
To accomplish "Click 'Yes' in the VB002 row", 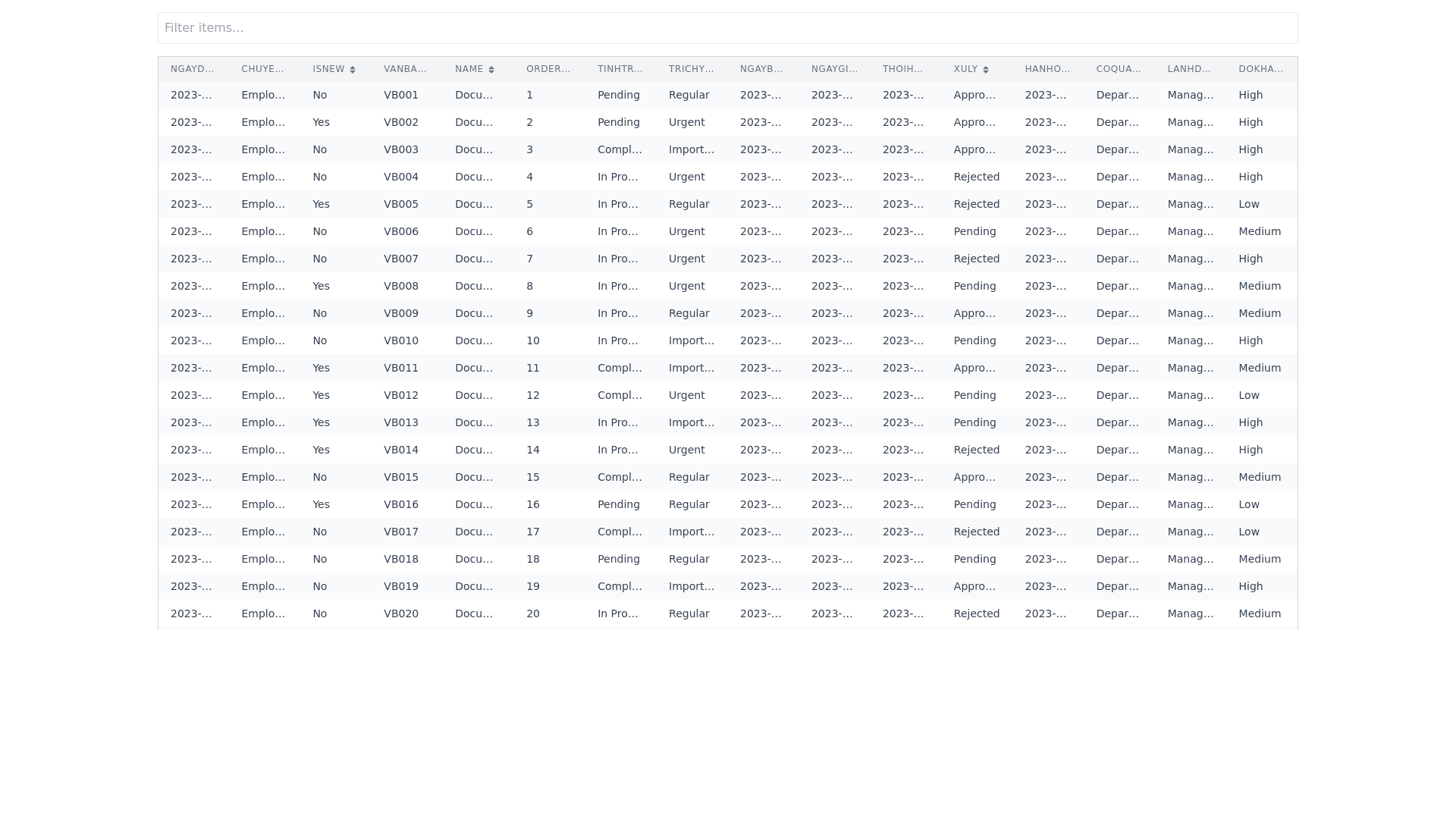I will point(321,122).
